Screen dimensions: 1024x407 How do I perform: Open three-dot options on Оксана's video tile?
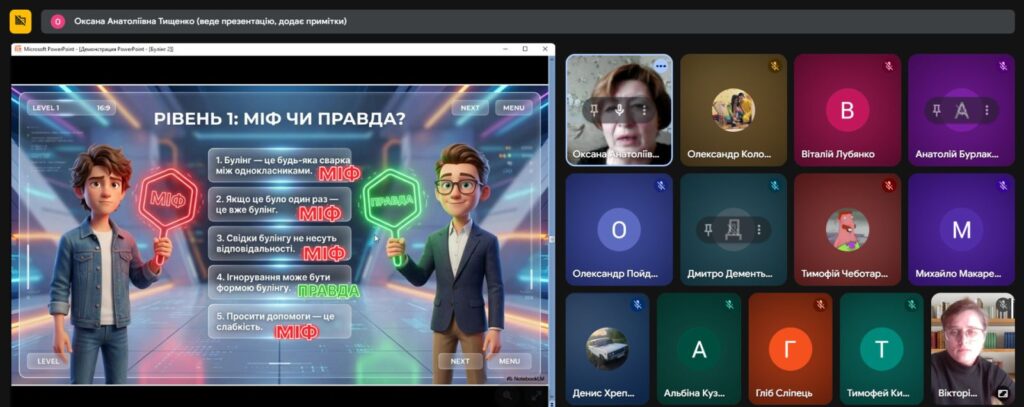(645, 110)
